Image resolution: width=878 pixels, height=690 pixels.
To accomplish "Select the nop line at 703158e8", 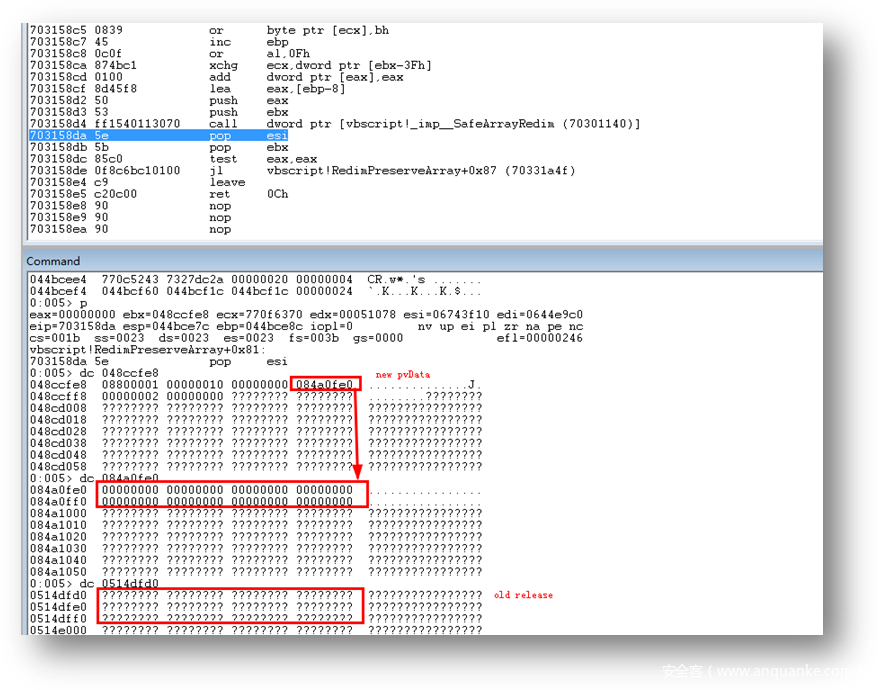I will point(130,206).
